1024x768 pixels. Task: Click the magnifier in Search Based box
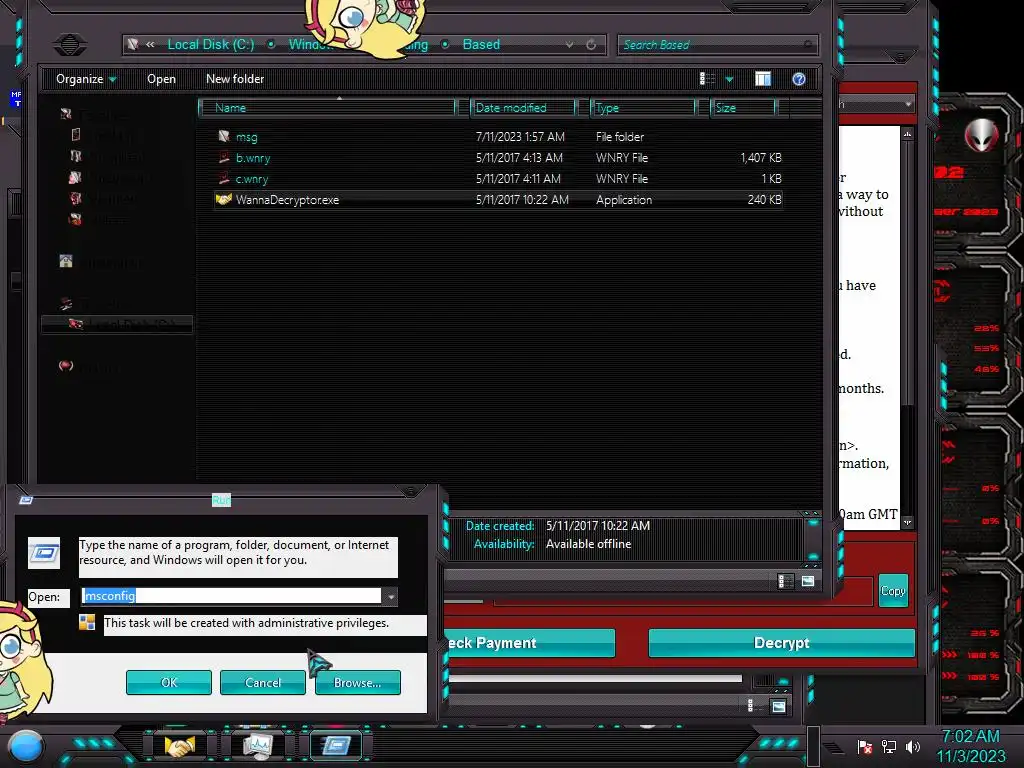(808, 44)
